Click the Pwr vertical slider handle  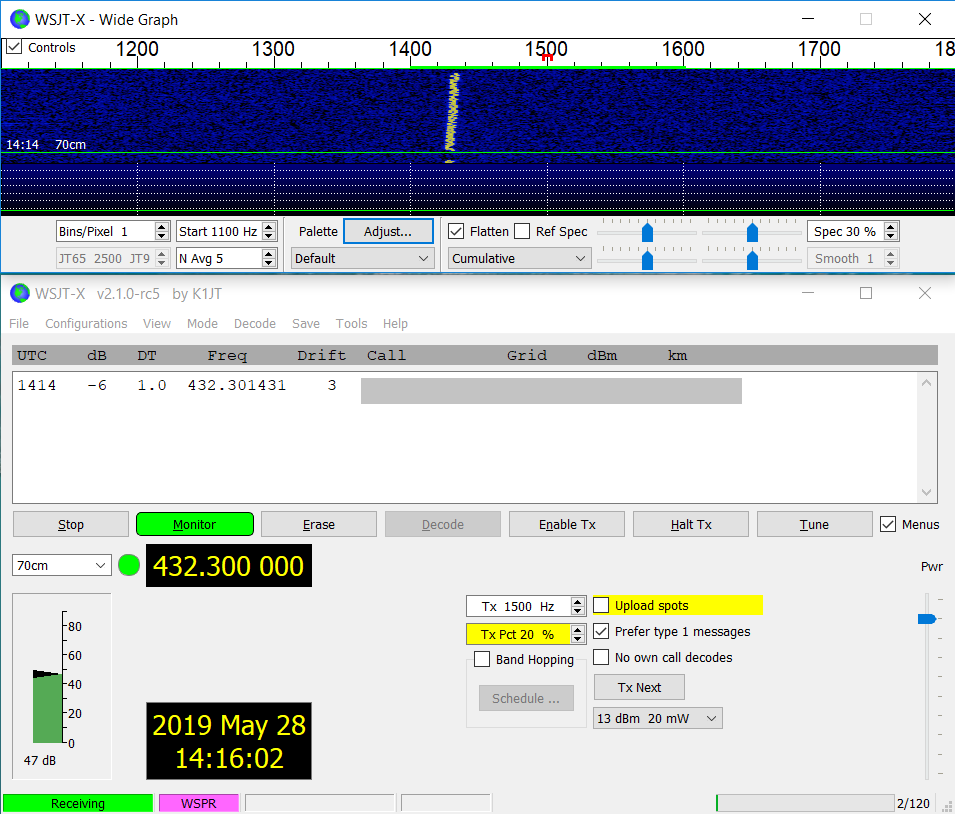click(x=926, y=619)
